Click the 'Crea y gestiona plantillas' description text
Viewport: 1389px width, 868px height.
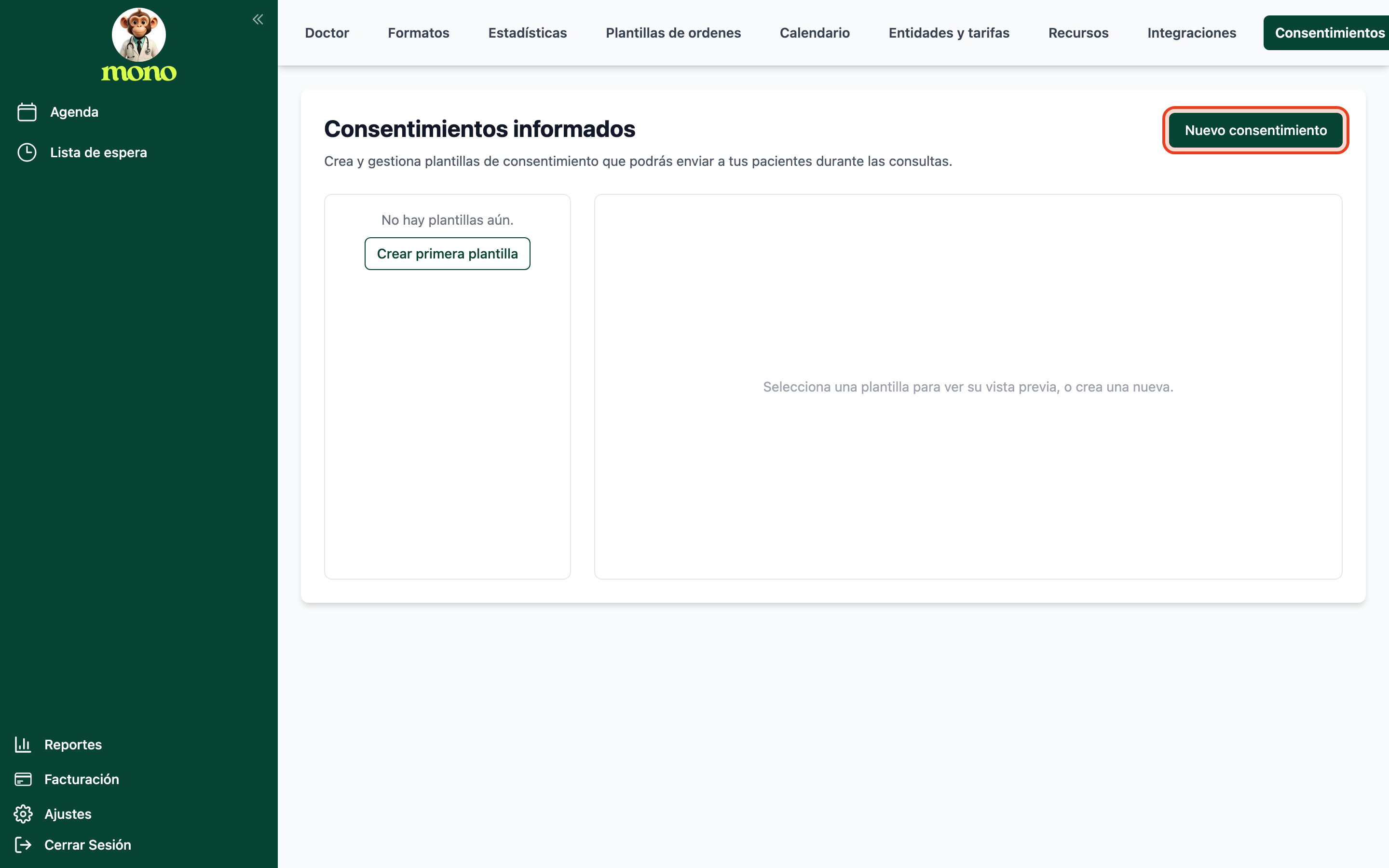(638, 162)
